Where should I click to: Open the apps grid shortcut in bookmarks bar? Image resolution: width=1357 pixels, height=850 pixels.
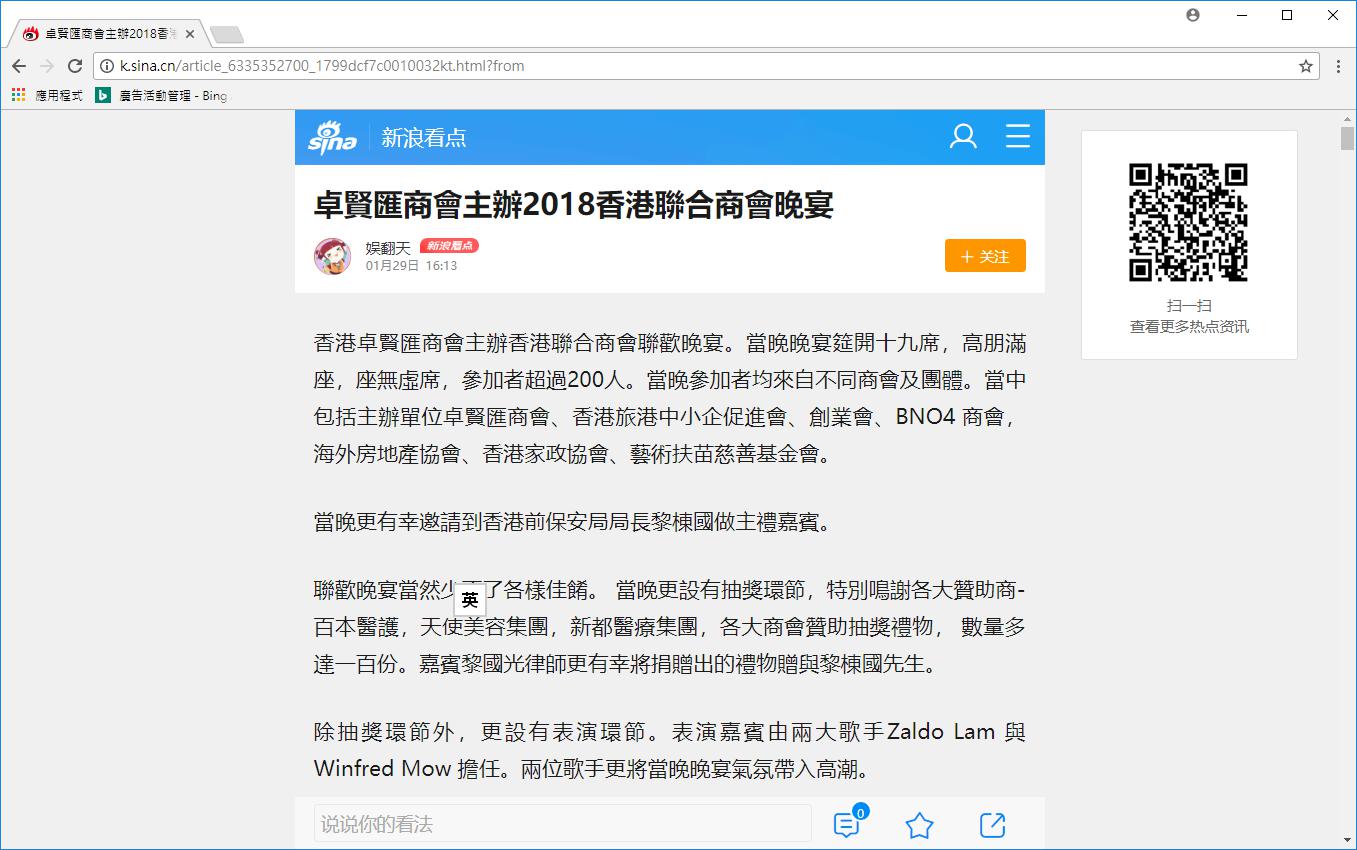(18, 95)
